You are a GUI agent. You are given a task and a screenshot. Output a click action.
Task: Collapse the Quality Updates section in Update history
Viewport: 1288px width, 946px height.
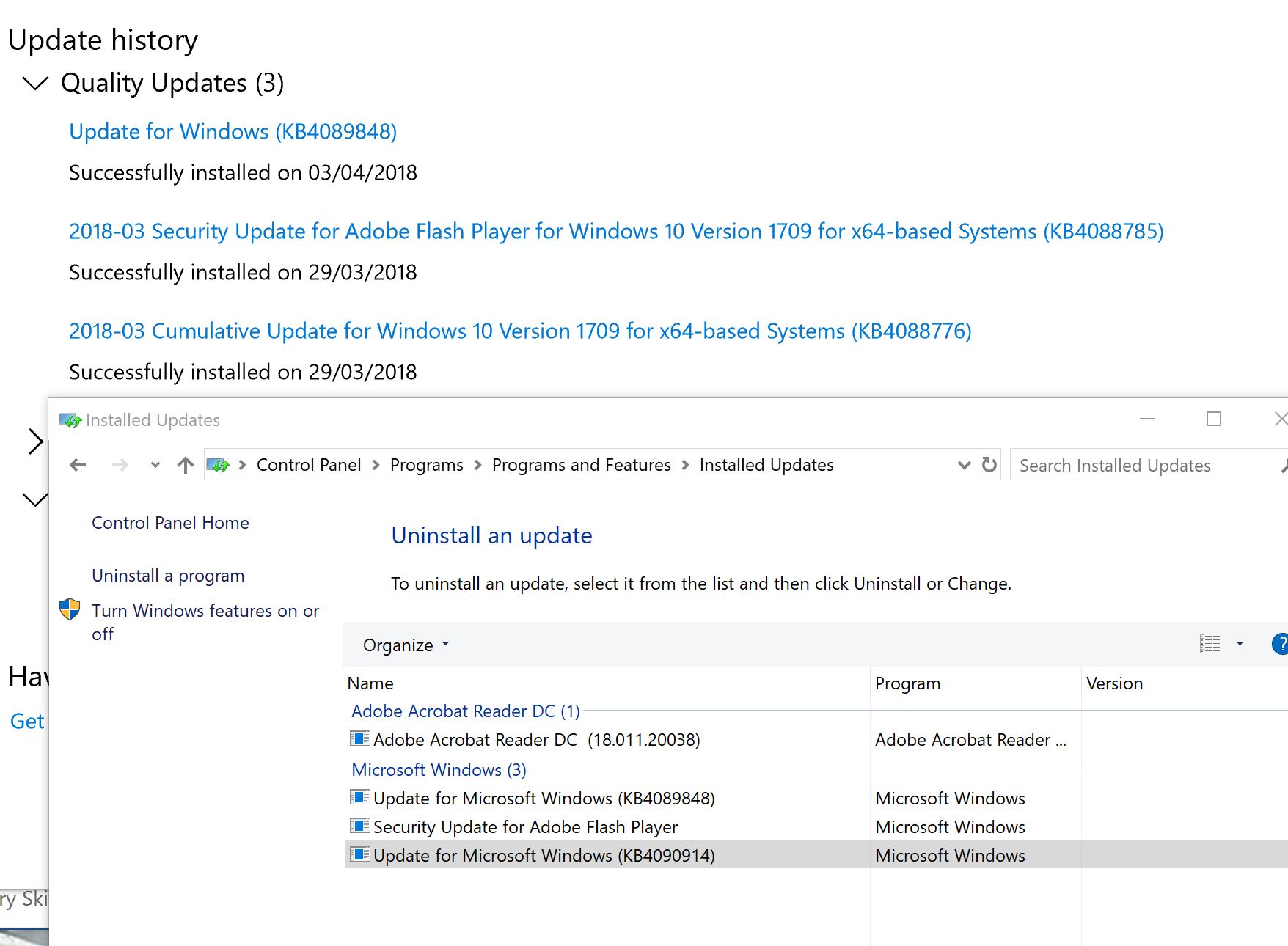(x=35, y=83)
